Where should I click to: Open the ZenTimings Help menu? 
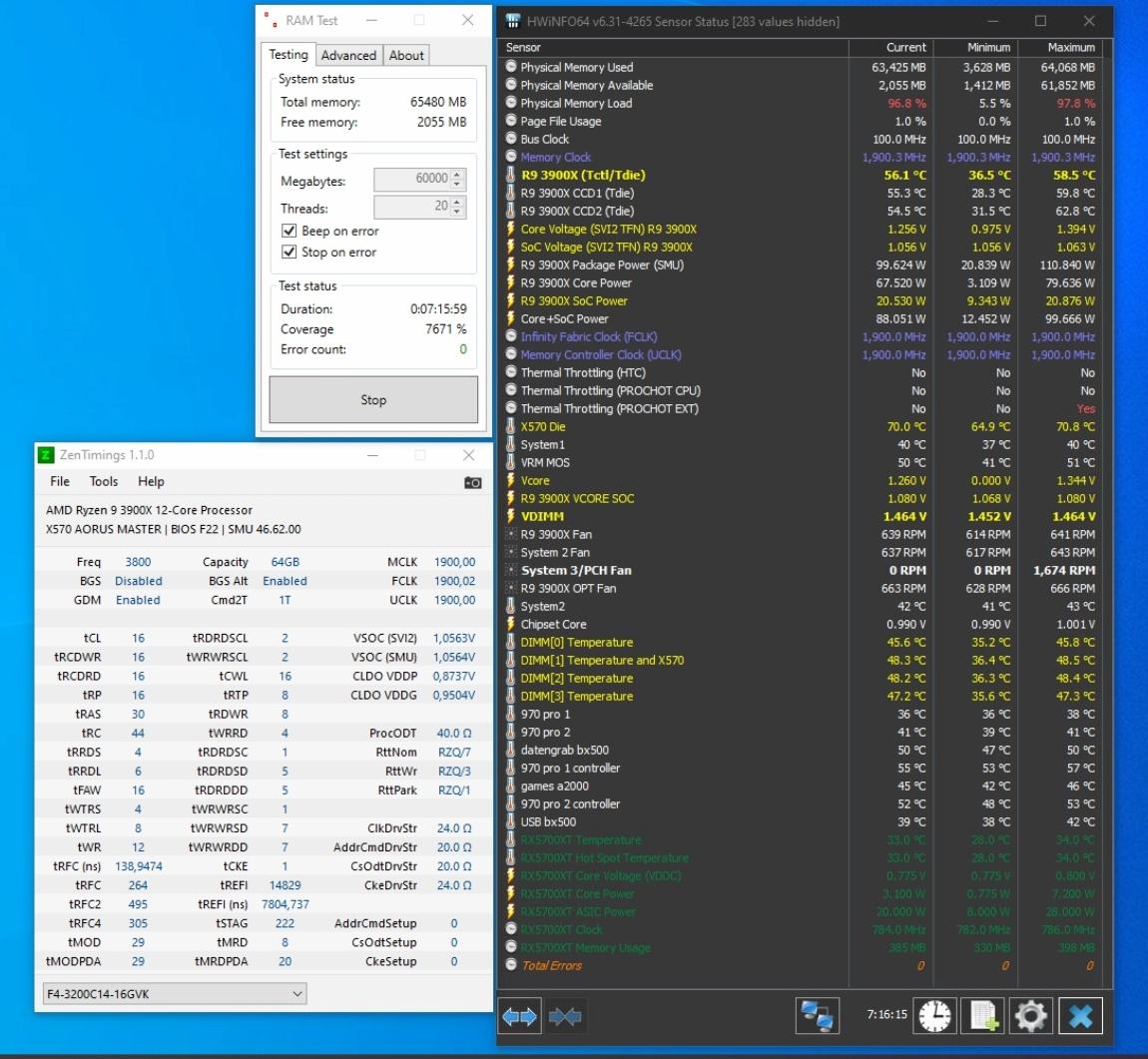[151, 481]
